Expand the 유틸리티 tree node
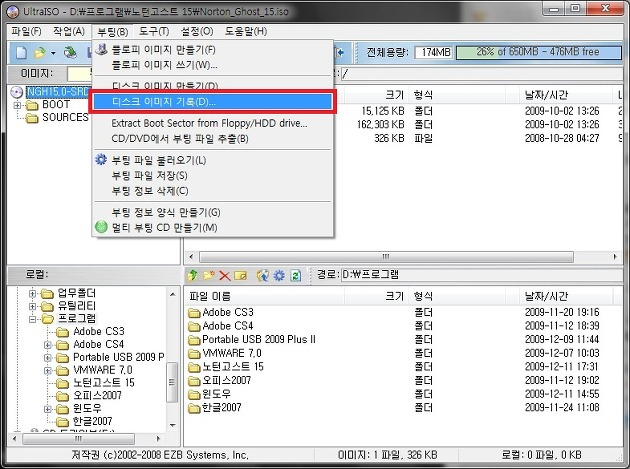630x469 pixels. pos(33,307)
